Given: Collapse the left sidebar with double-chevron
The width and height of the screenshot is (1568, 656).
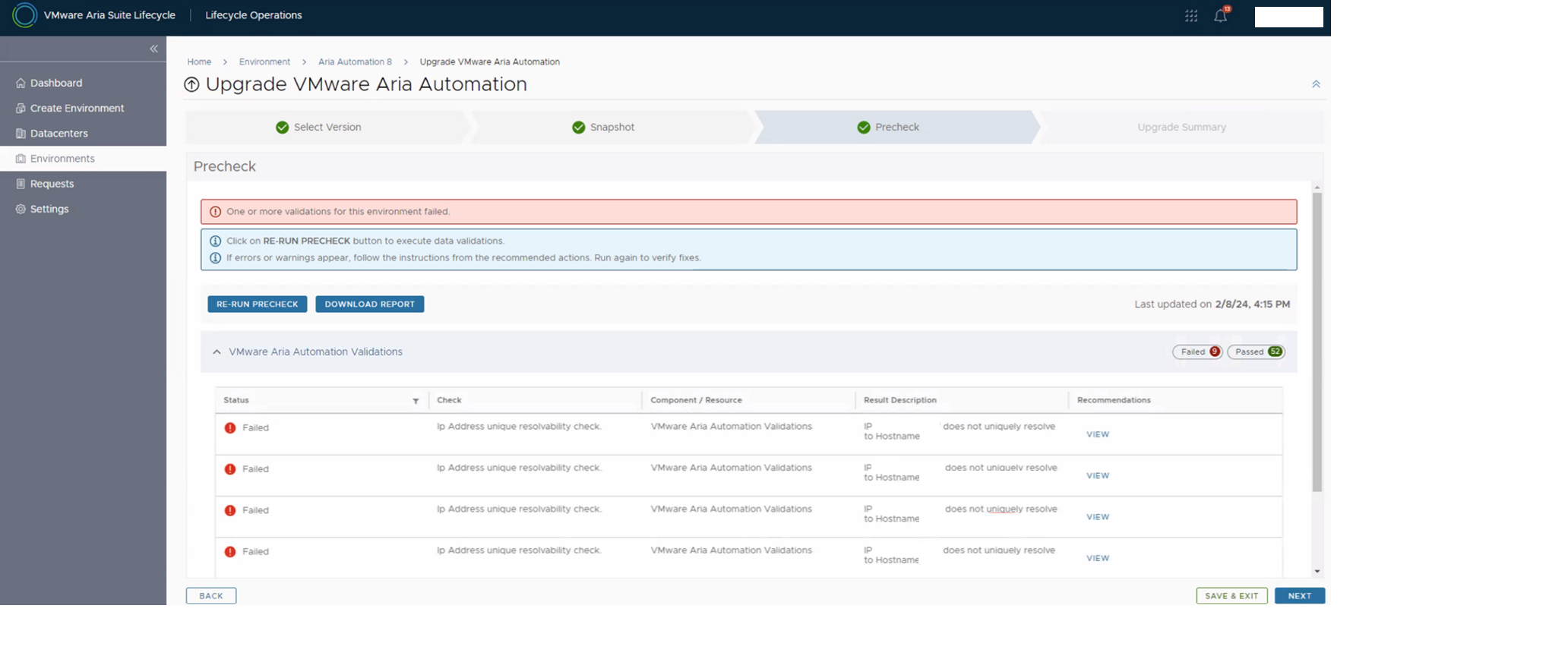Looking at the screenshot, I should (153, 49).
